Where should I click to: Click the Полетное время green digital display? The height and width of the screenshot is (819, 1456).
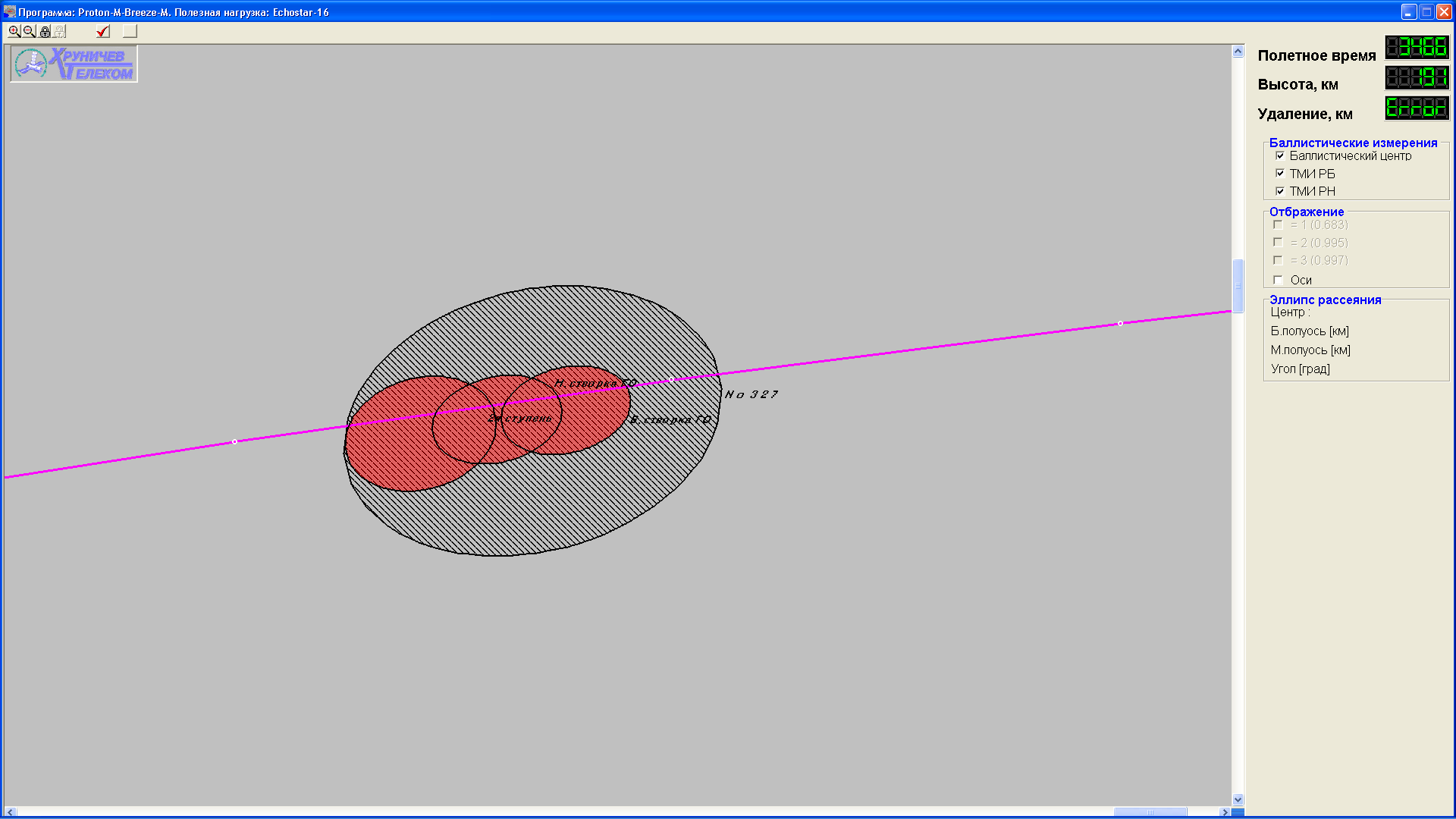(1417, 48)
